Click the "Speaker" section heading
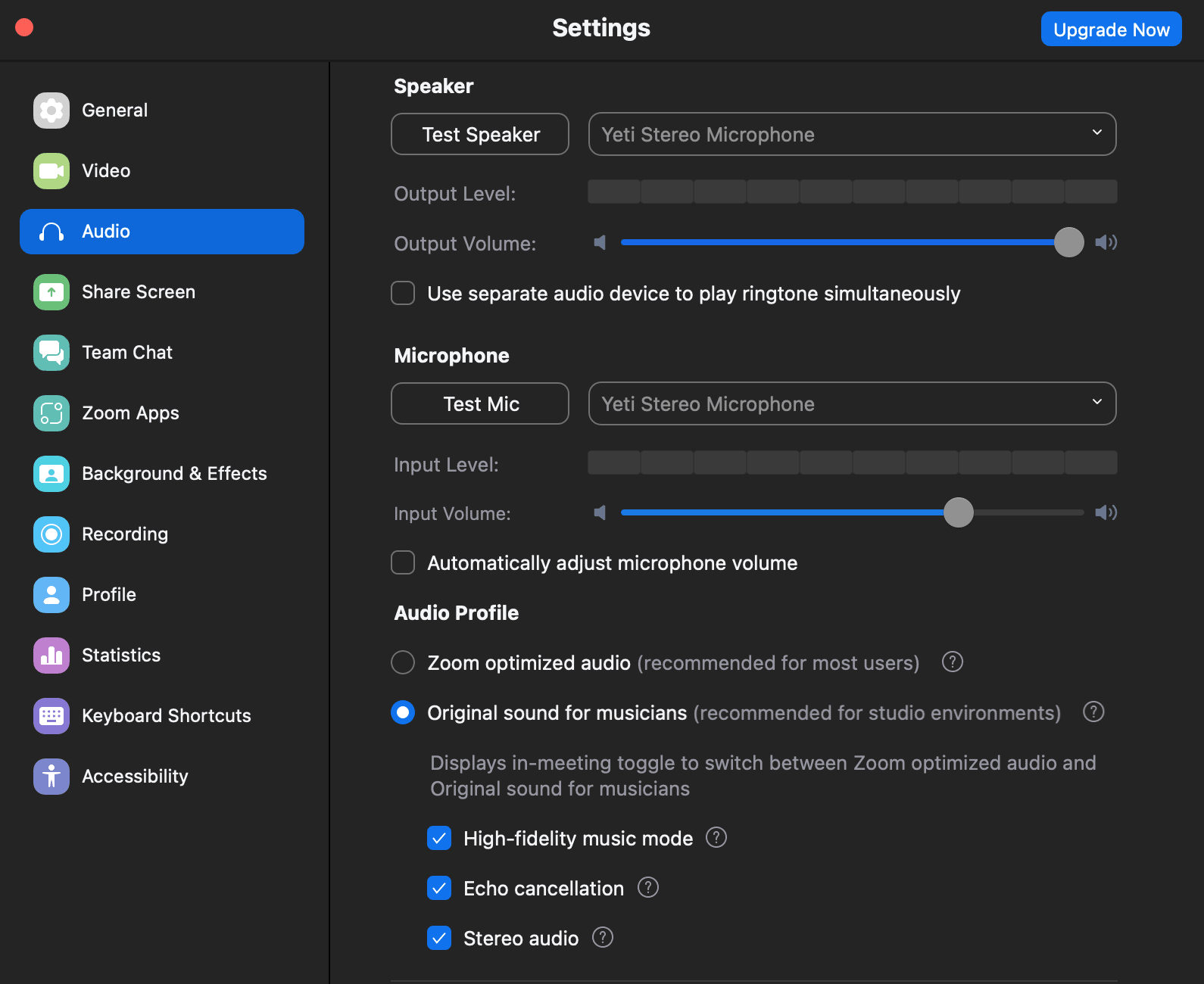Viewport: 1204px width, 984px height. pyautogui.click(x=434, y=86)
